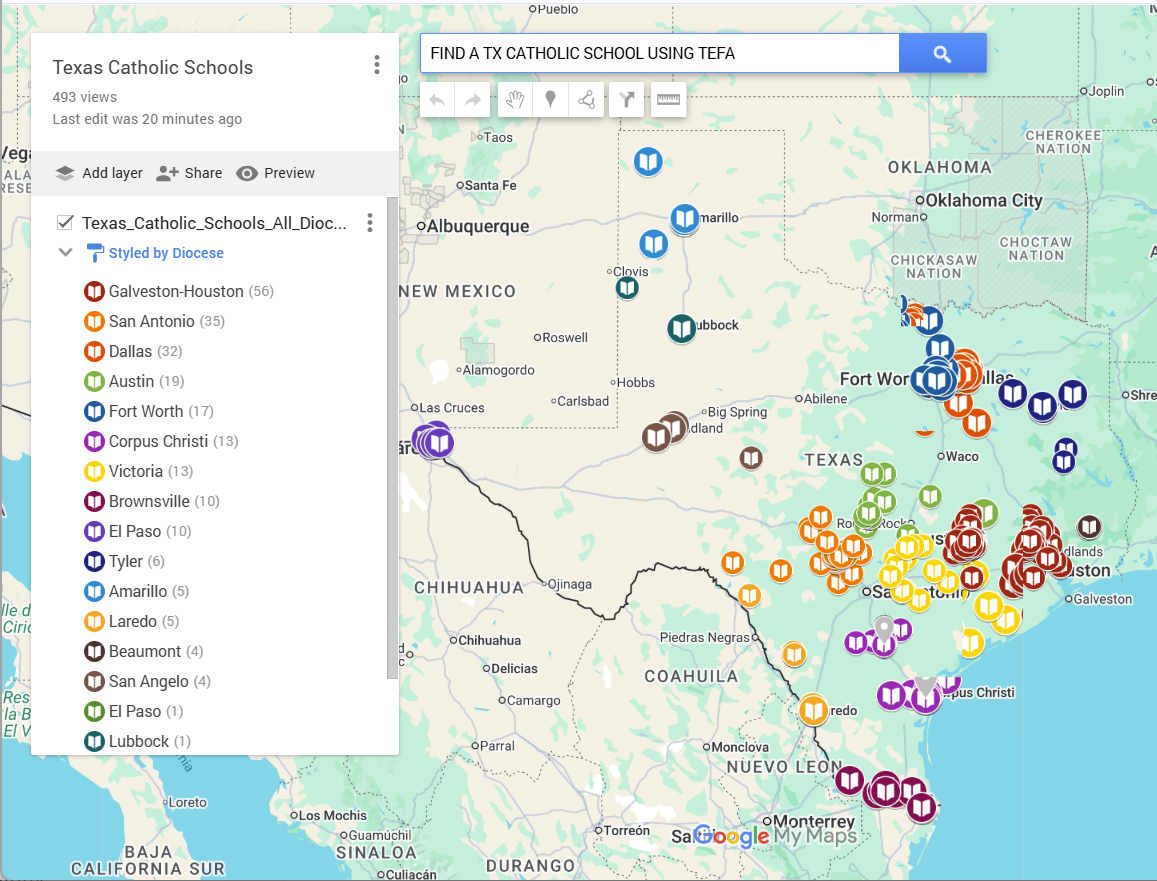Run the search with the magnifier button
This screenshot has height=881, width=1157.
[x=941, y=52]
